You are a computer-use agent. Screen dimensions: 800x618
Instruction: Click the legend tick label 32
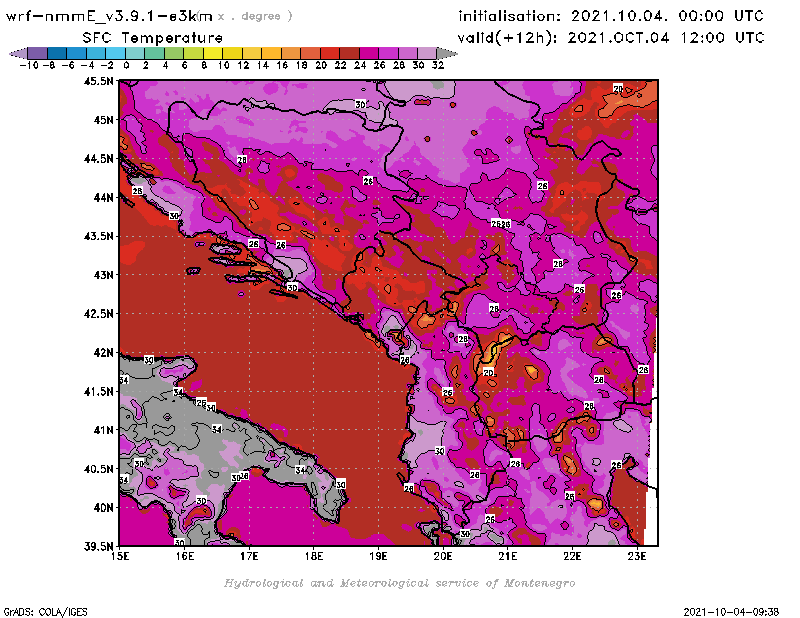click(x=438, y=65)
